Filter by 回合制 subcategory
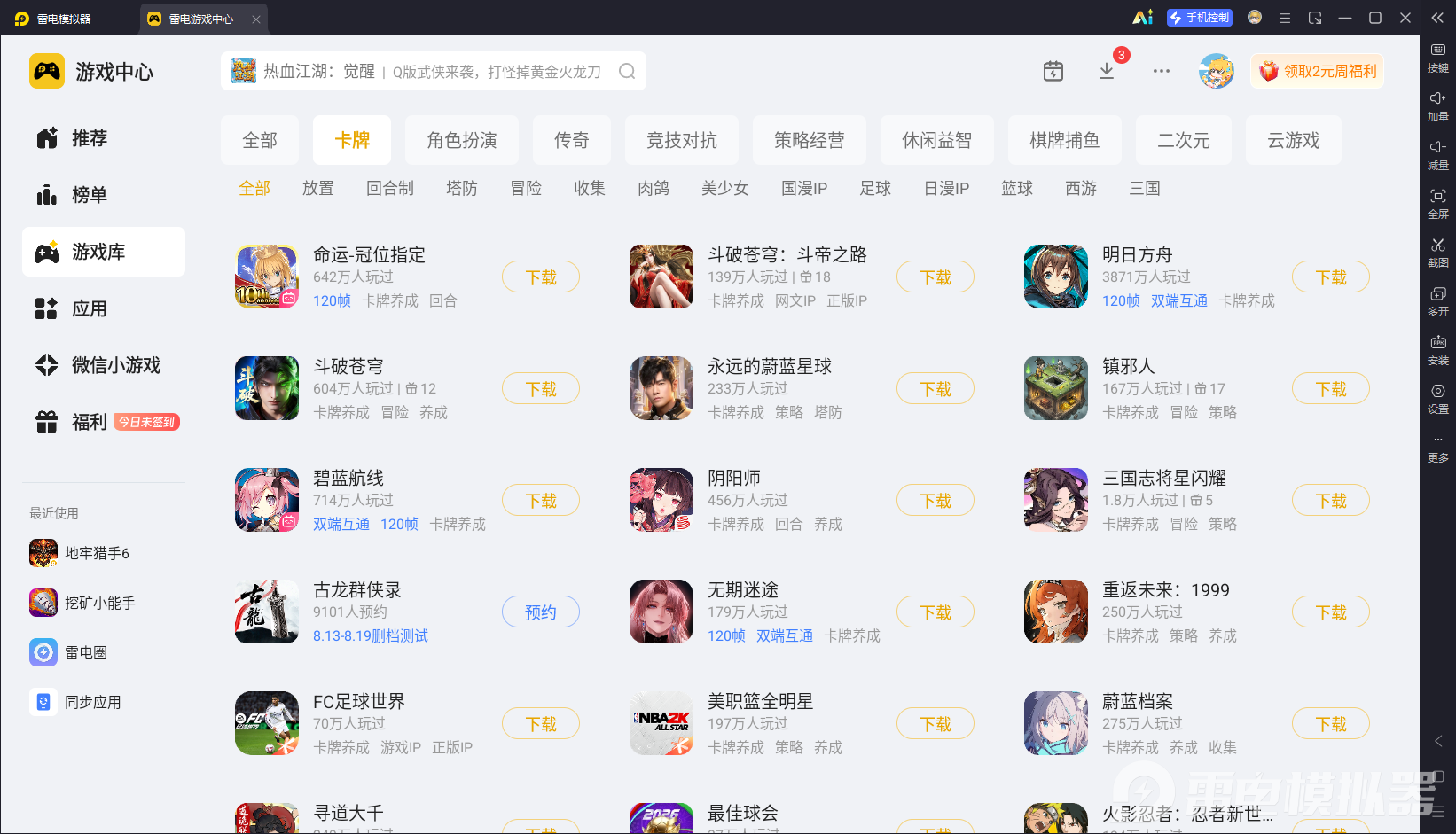 (x=390, y=188)
